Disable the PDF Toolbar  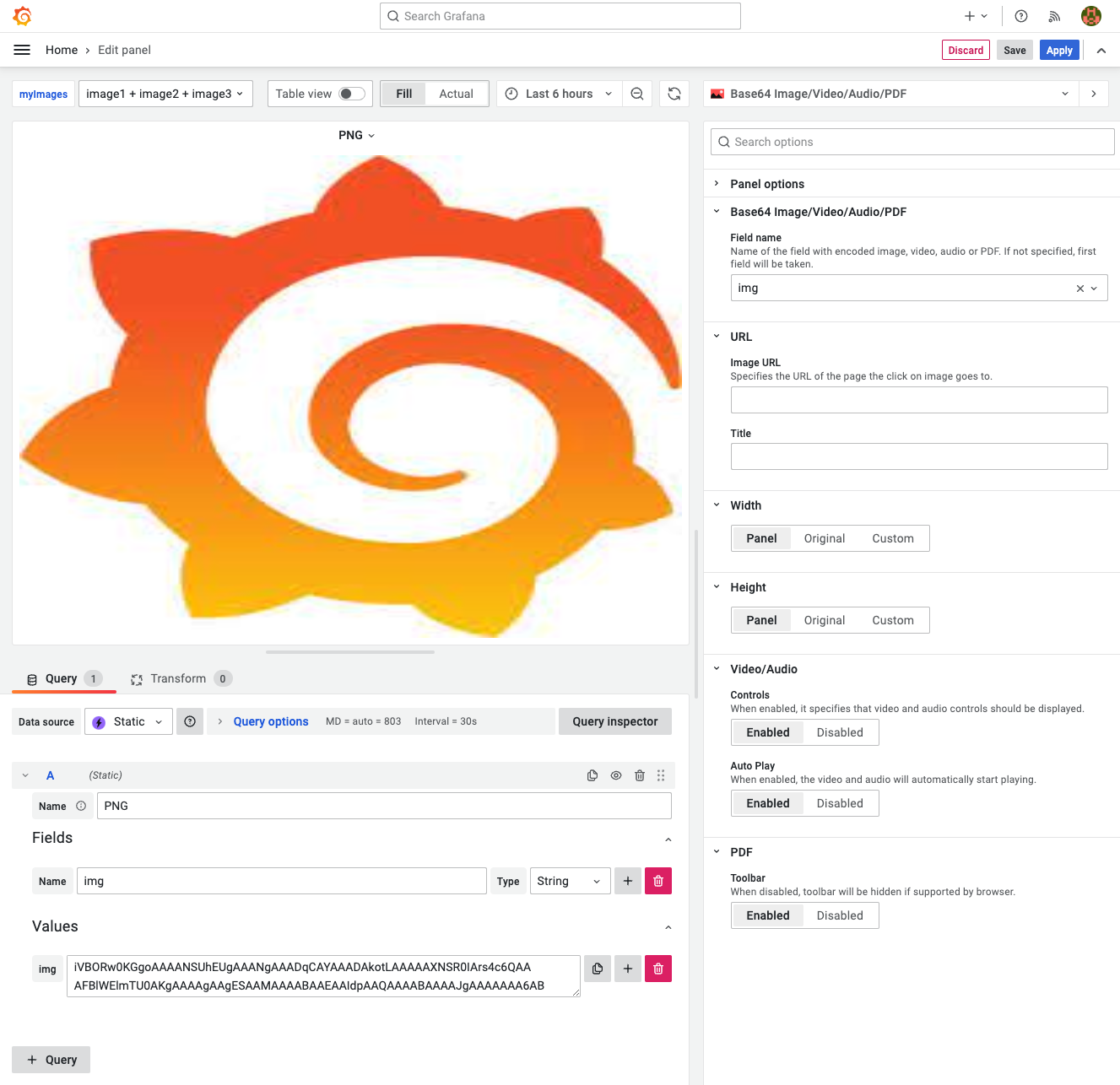840,915
